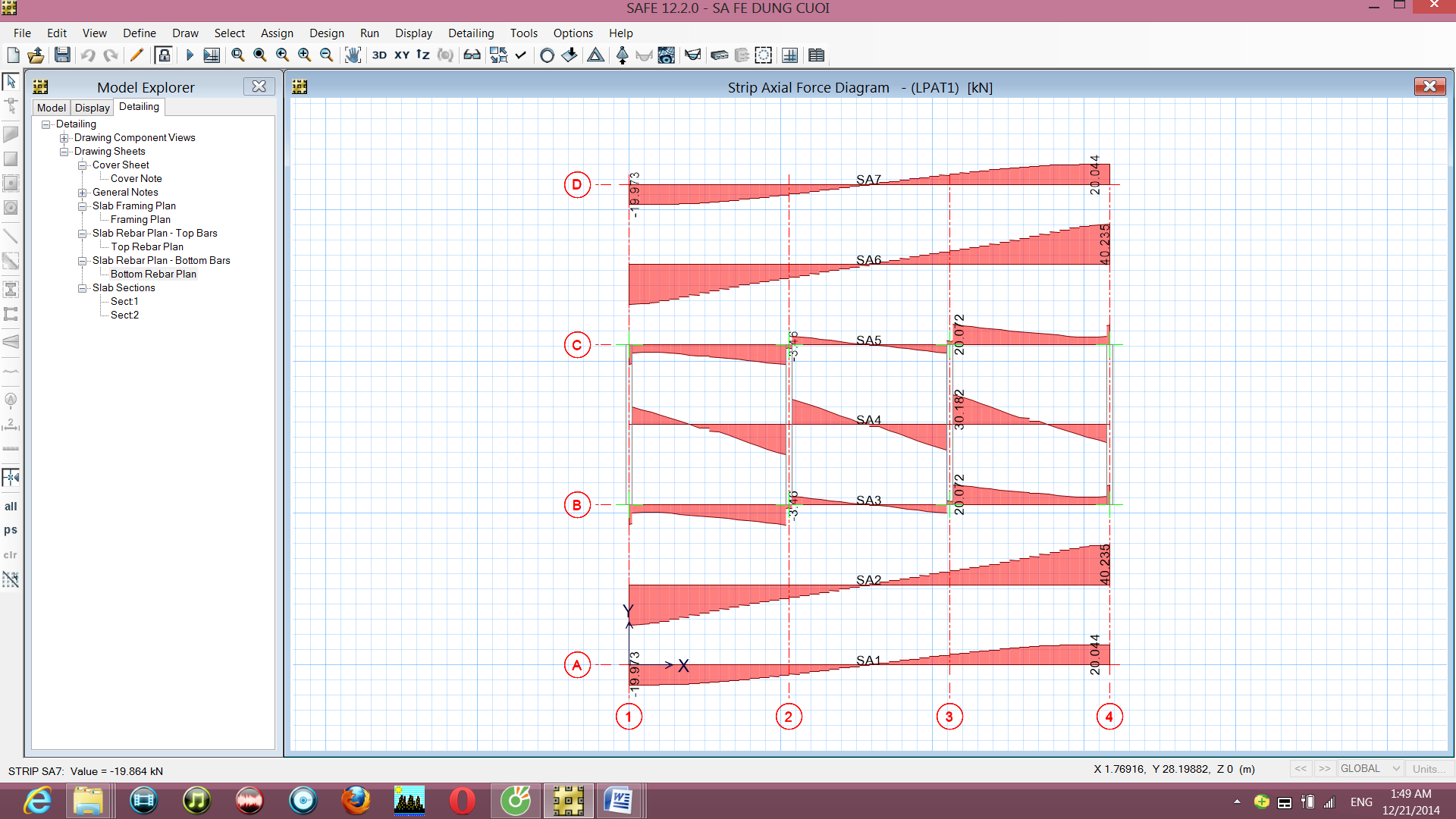
Task: Click the 'clr' clear selection button
Action: tap(11, 555)
